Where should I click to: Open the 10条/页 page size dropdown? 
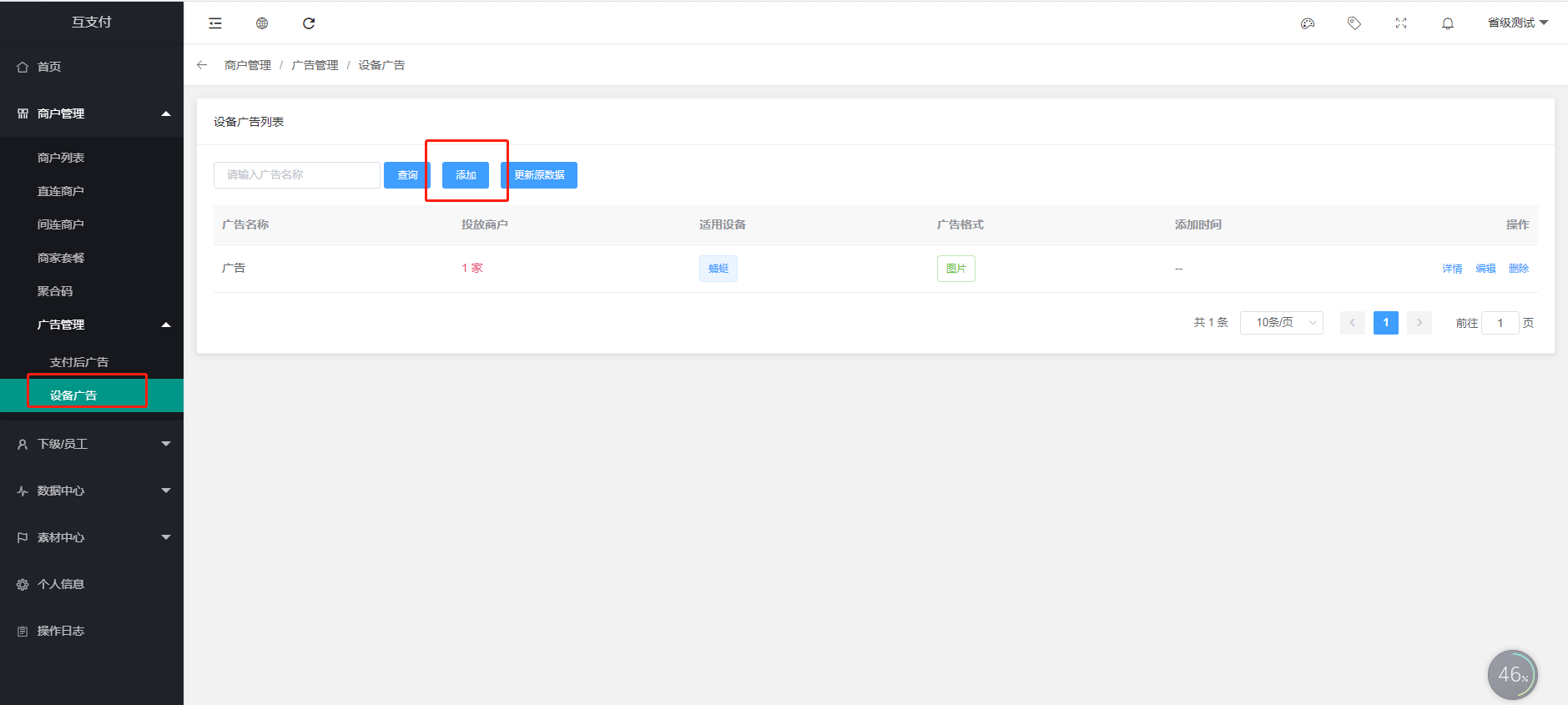pos(1282,323)
